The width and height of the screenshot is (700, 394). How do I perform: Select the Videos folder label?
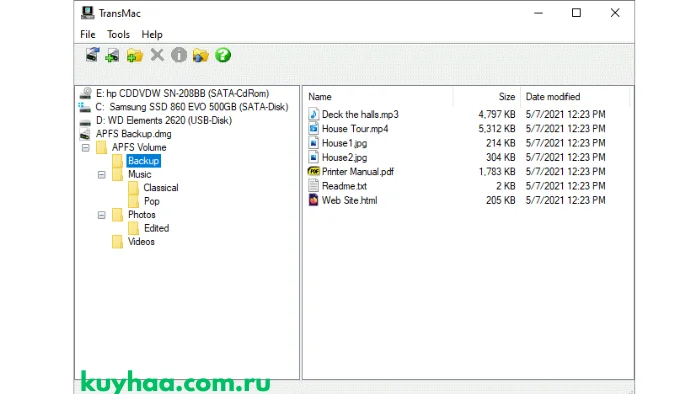click(x=141, y=241)
